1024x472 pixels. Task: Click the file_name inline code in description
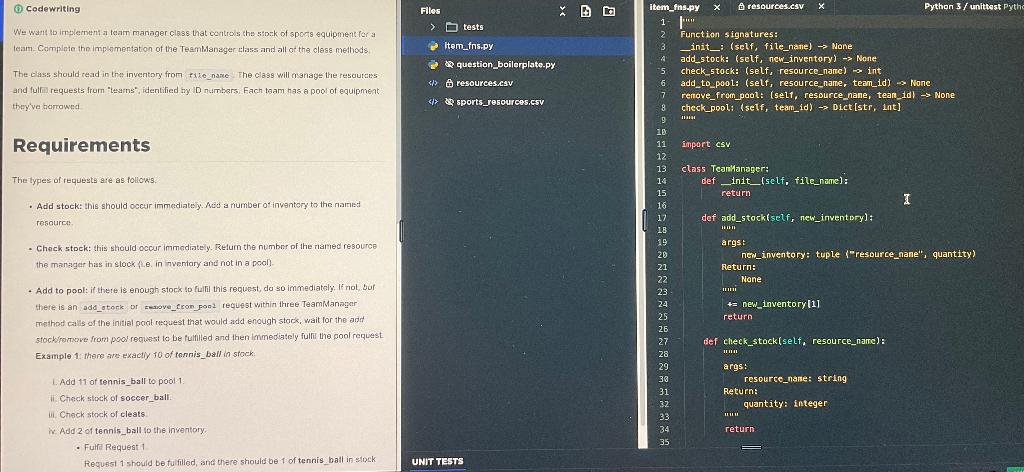point(208,76)
